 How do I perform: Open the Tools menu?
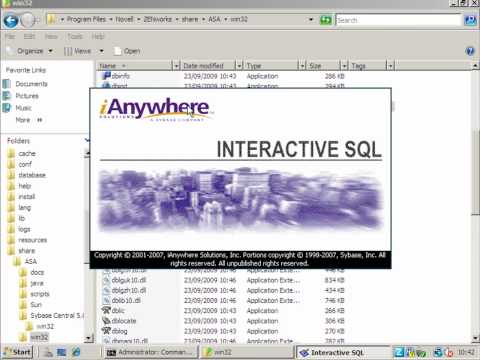point(75,36)
